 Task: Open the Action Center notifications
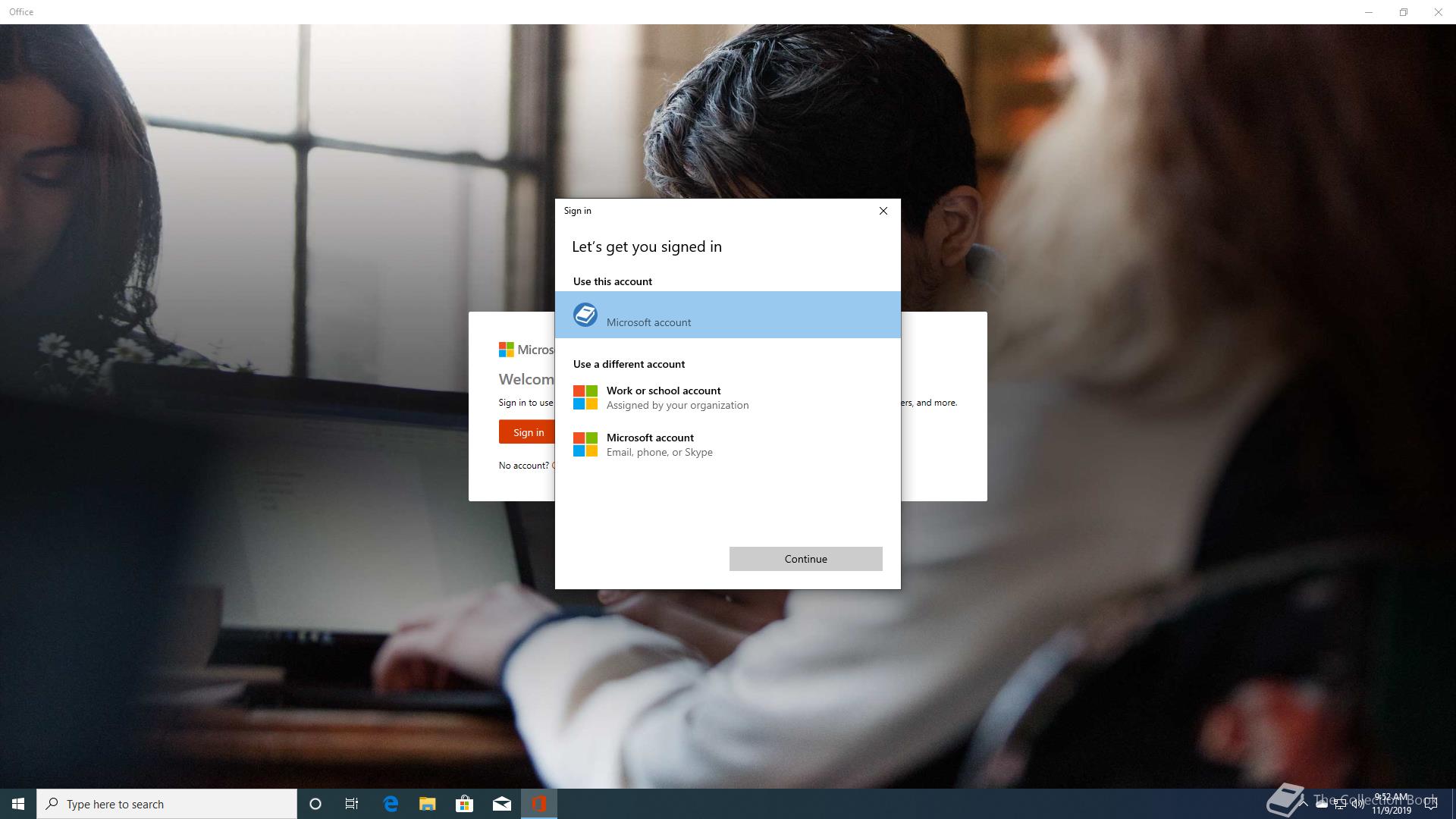point(1431,804)
